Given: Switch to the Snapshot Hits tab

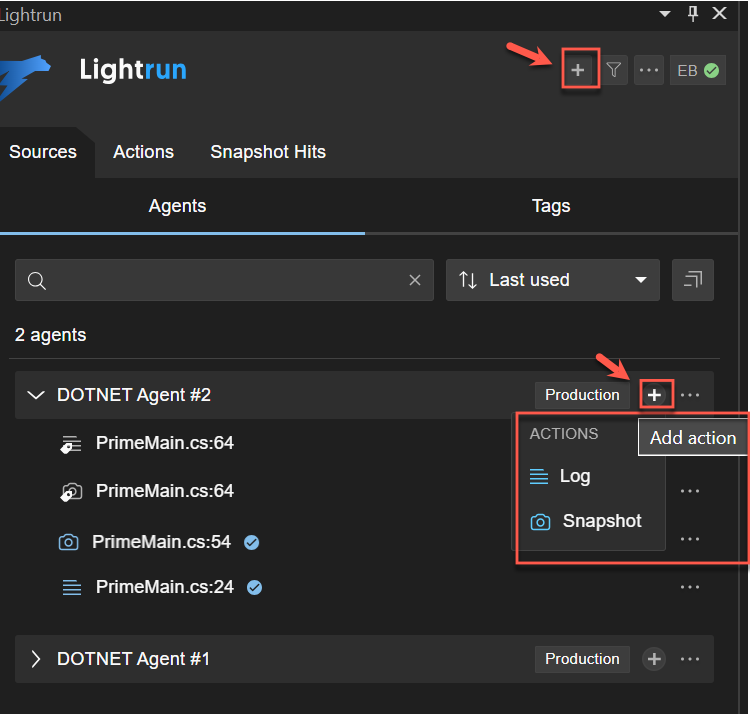Looking at the screenshot, I should [x=268, y=152].
